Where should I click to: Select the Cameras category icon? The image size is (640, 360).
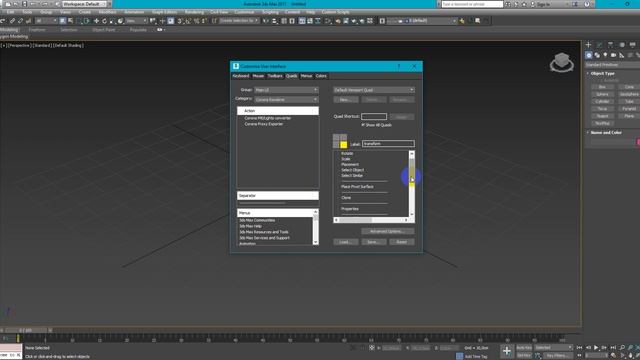tap(613, 55)
